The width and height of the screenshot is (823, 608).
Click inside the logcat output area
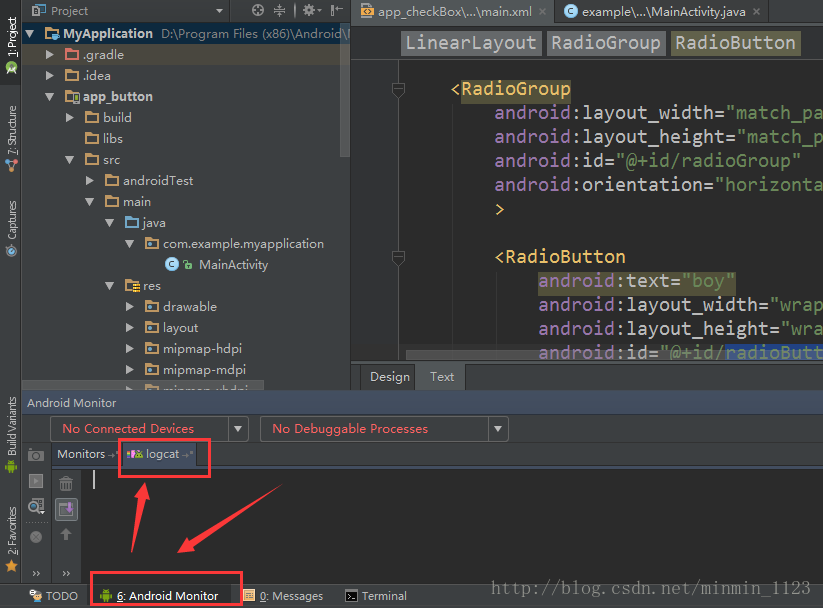(451, 525)
